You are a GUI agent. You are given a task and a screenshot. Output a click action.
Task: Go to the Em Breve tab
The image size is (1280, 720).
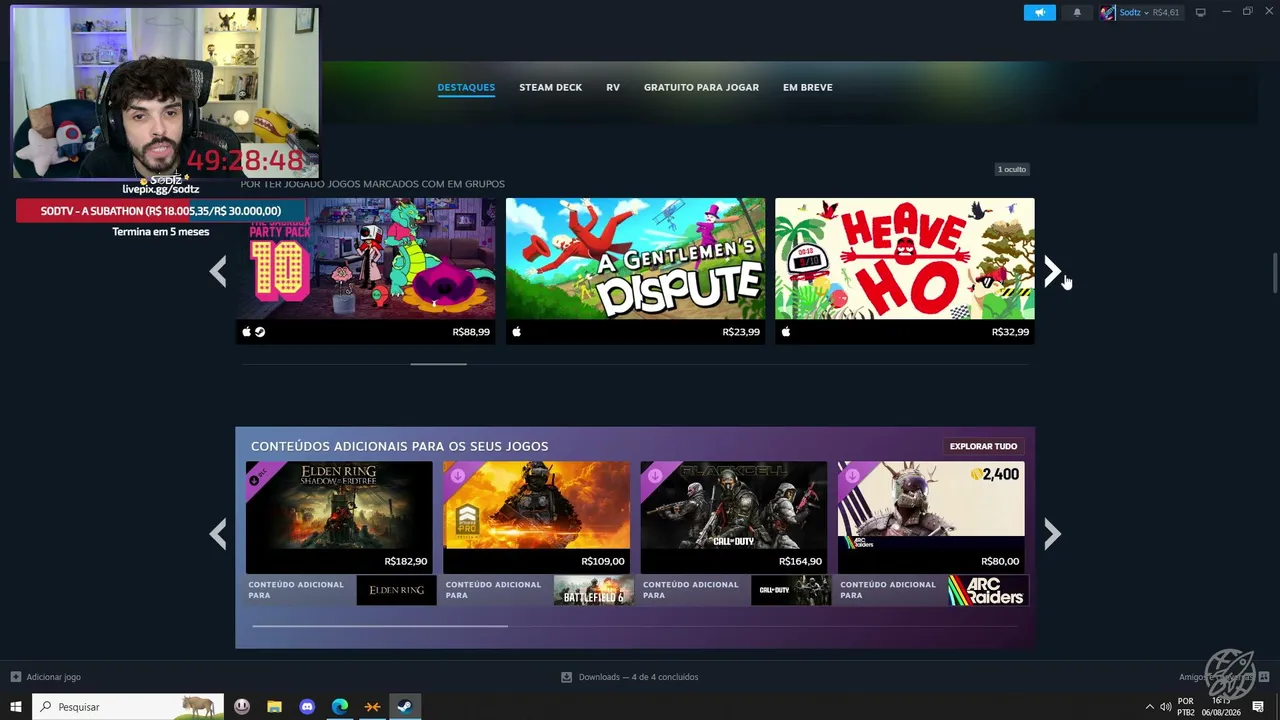coord(808,88)
